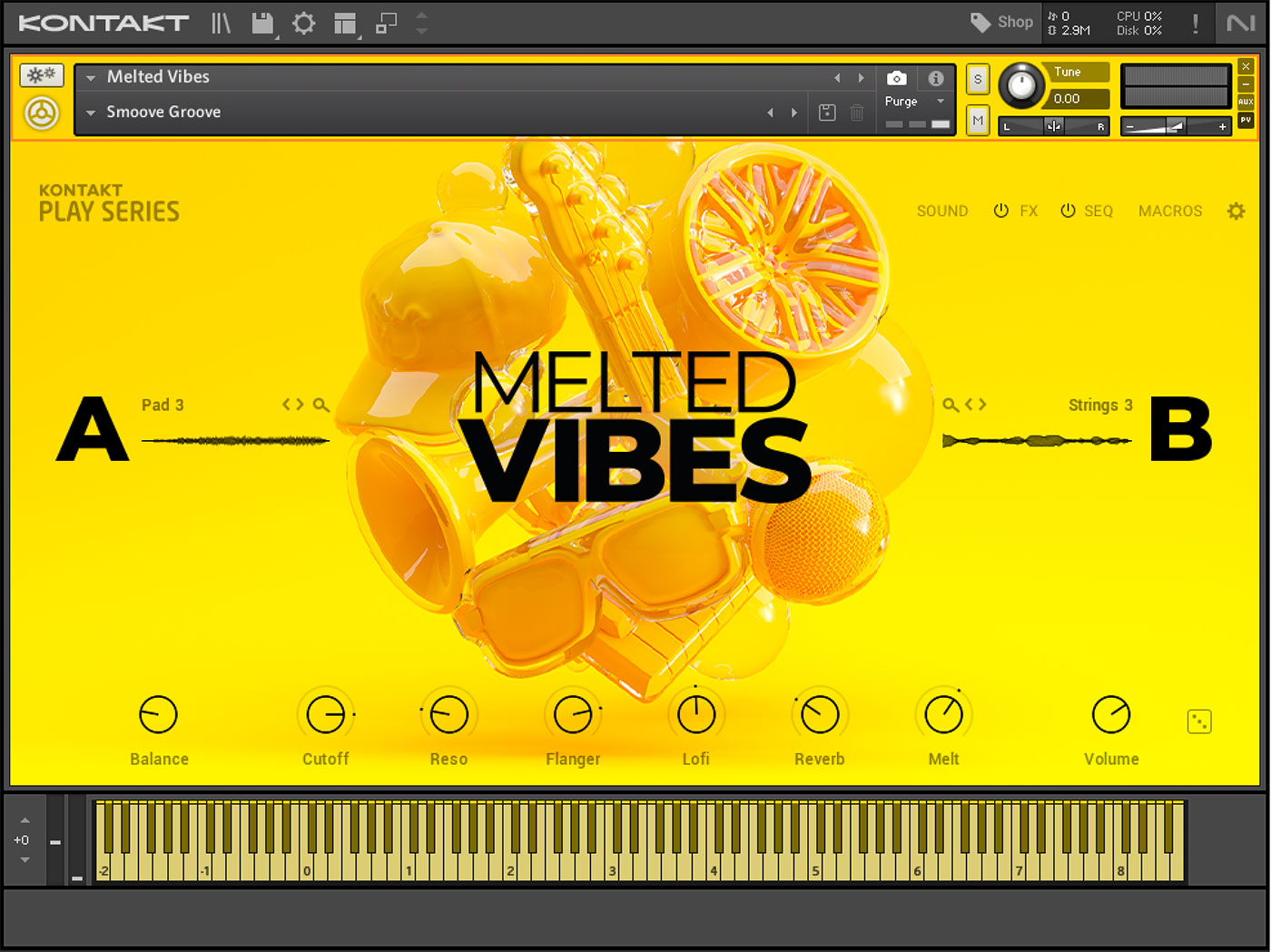1271x952 pixels.
Task: Minimize the instrument header view
Action: [1246, 84]
